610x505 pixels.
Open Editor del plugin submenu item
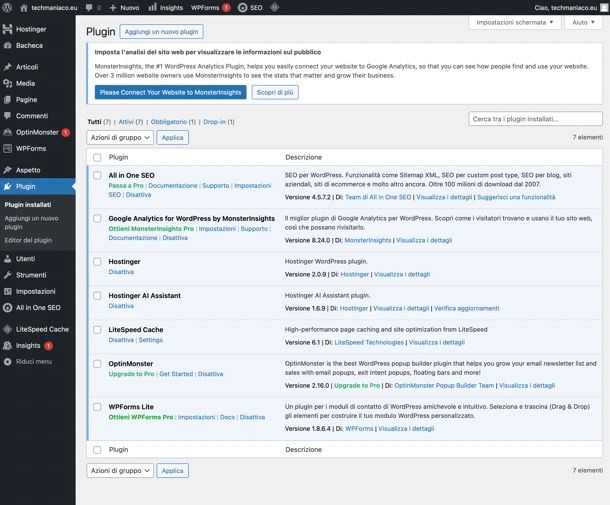pyautogui.click(x=28, y=240)
